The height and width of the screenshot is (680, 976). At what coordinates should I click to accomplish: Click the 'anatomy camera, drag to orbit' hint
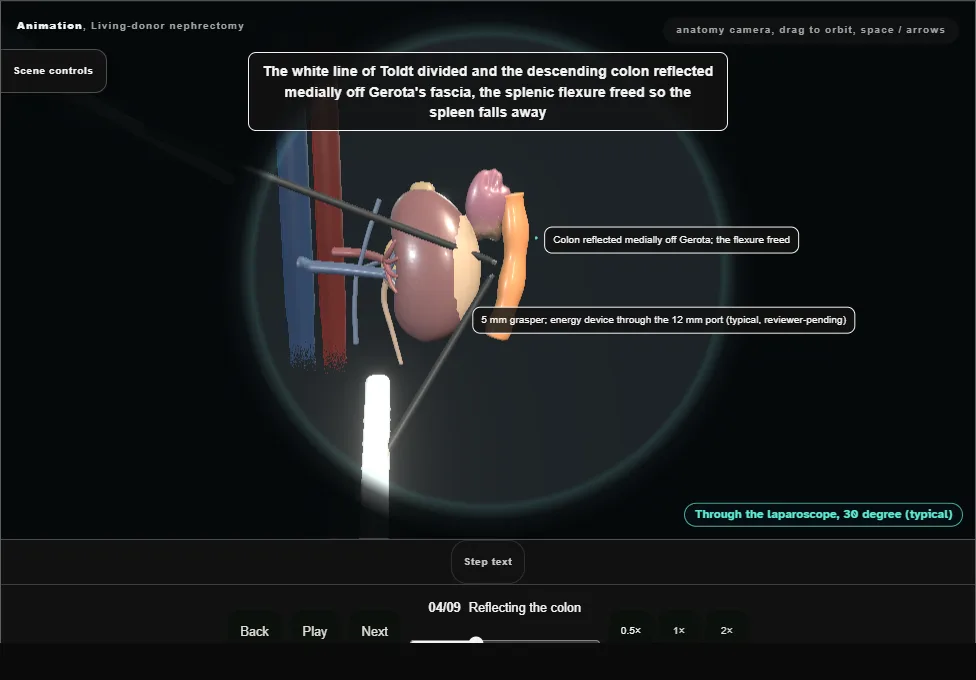(x=810, y=30)
